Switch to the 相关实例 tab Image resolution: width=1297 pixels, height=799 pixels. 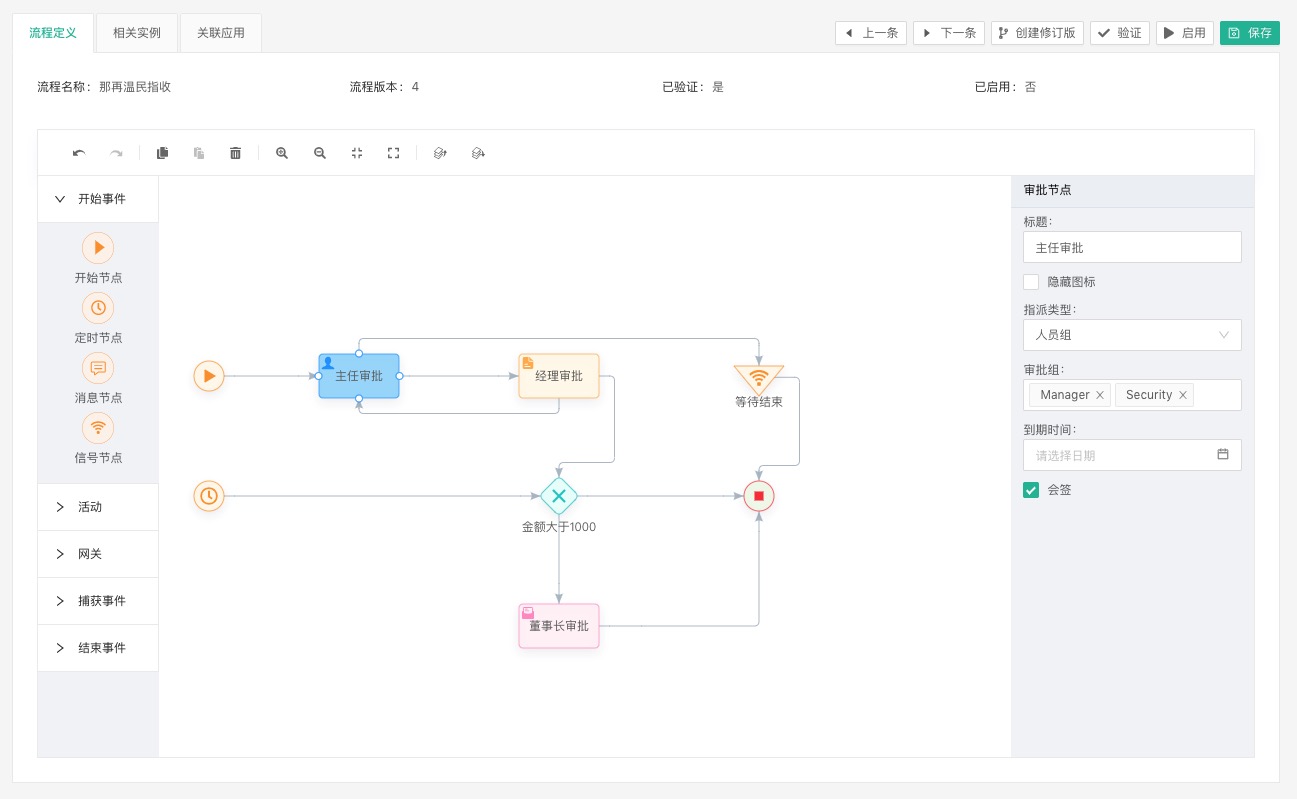click(137, 33)
